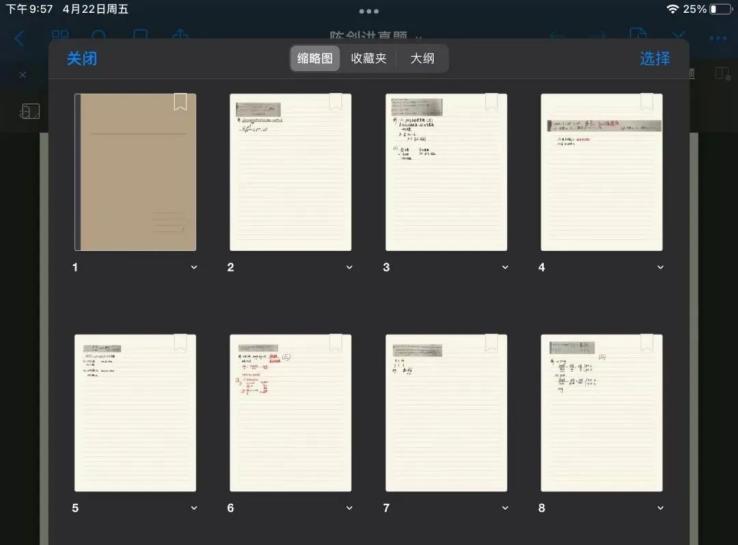Image resolution: width=738 pixels, height=545 pixels.
Task: Toggle bookmark on page 1 cover thumbnail
Action: 180,102
